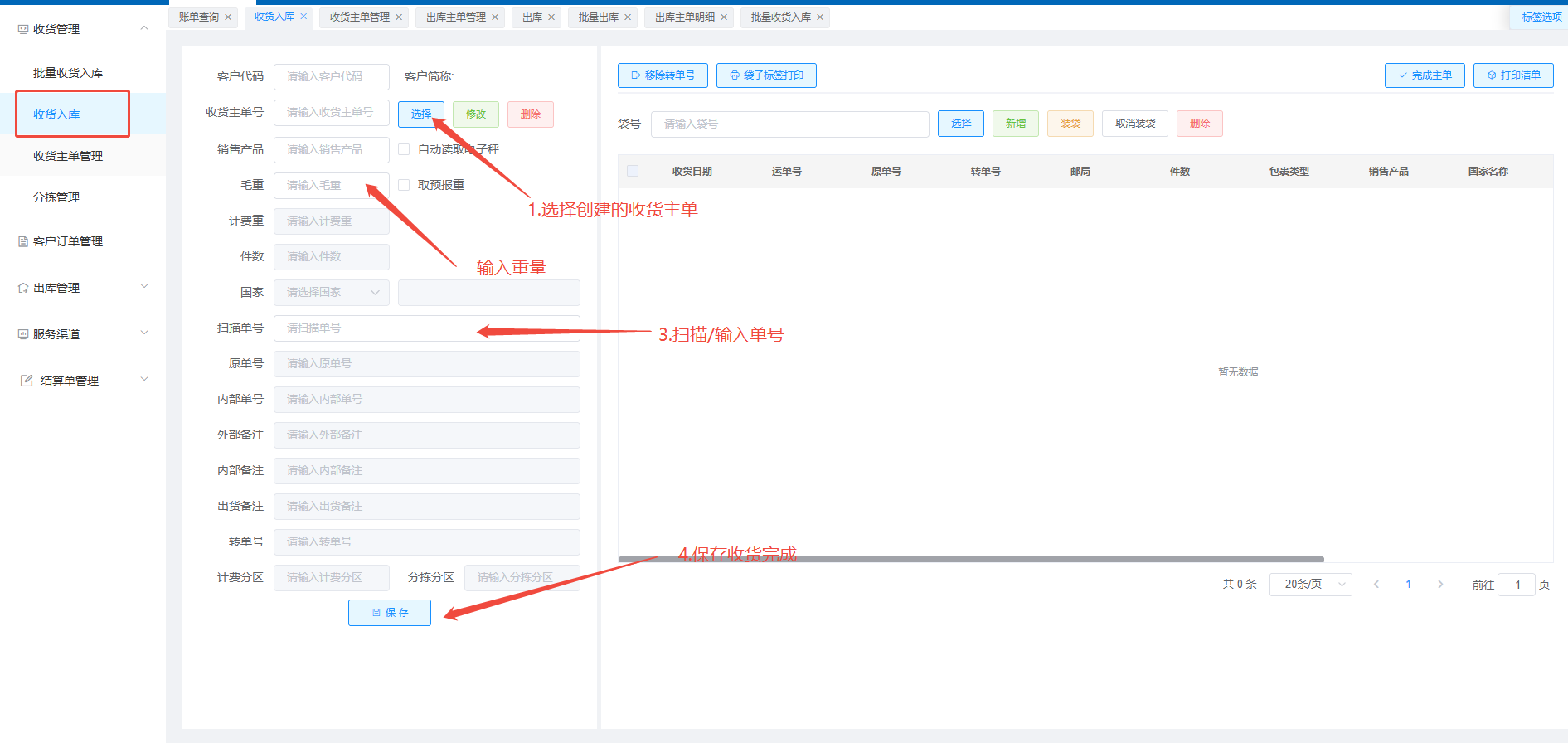This screenshot has width=1568, height=743.
Task: Check the 取预报重 checkbox
Action: click(x=404, y=185)
